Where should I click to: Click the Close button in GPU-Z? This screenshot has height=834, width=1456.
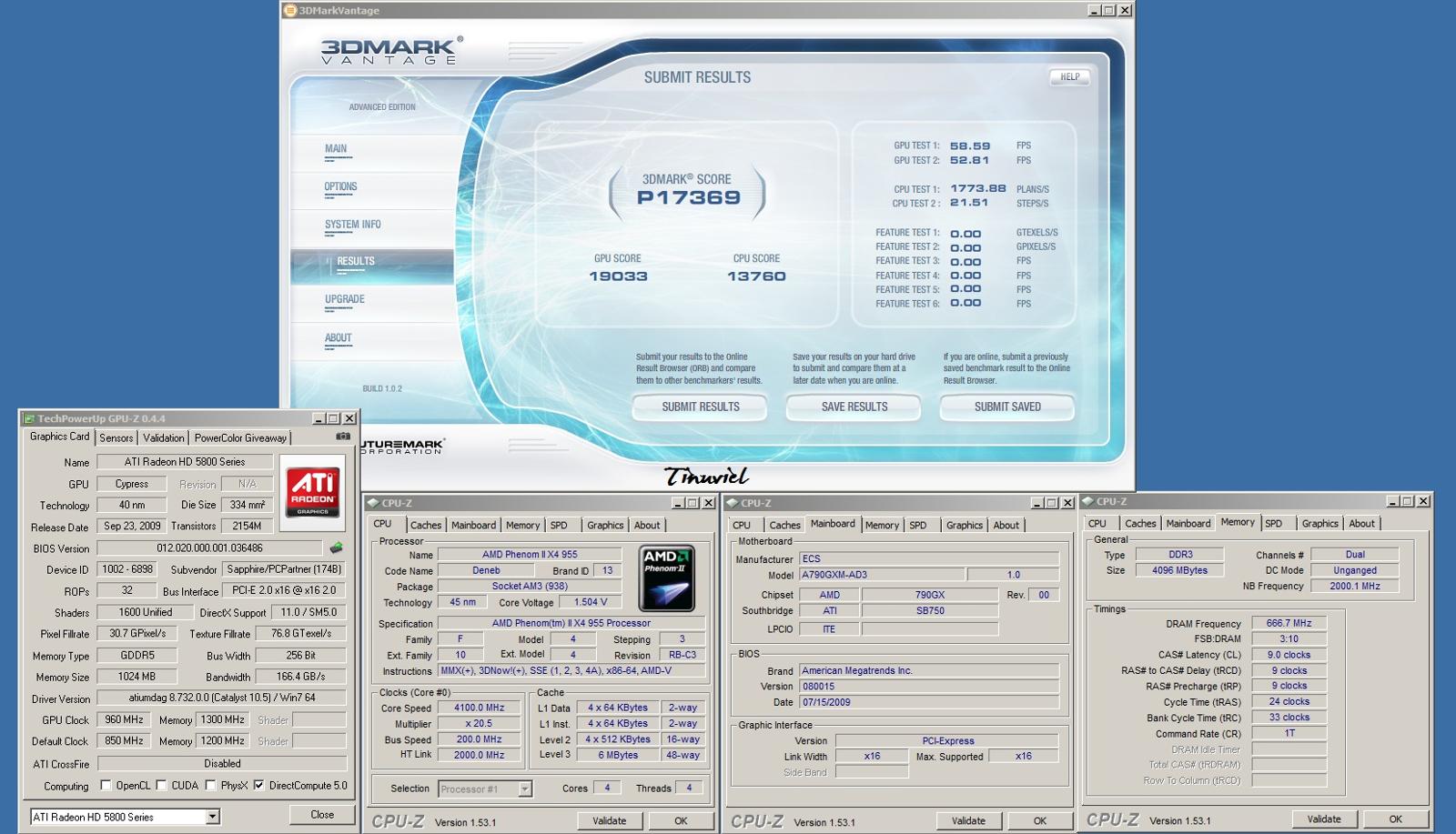coord(322,814)
